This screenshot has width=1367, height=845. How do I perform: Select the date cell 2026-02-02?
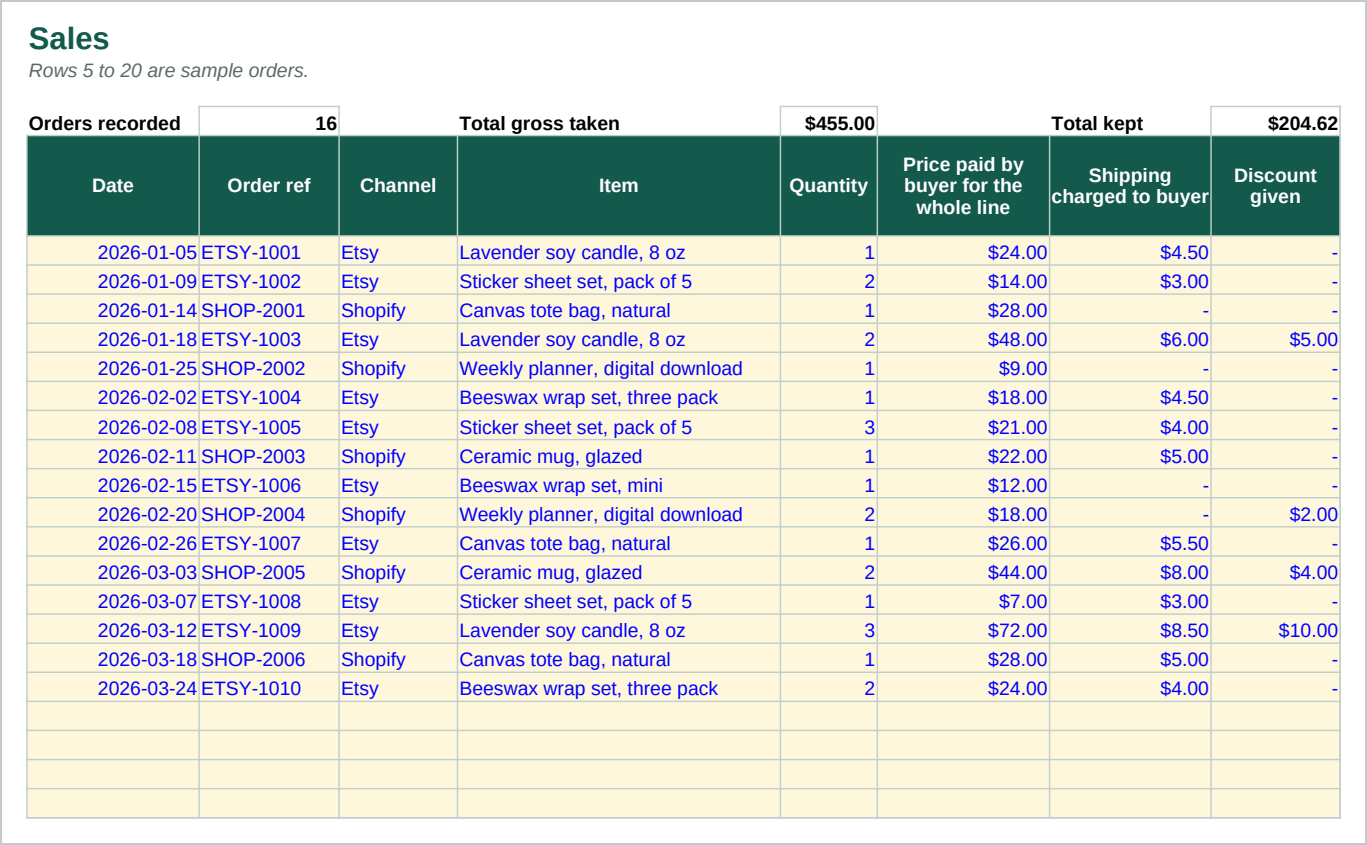click(113, 397)
